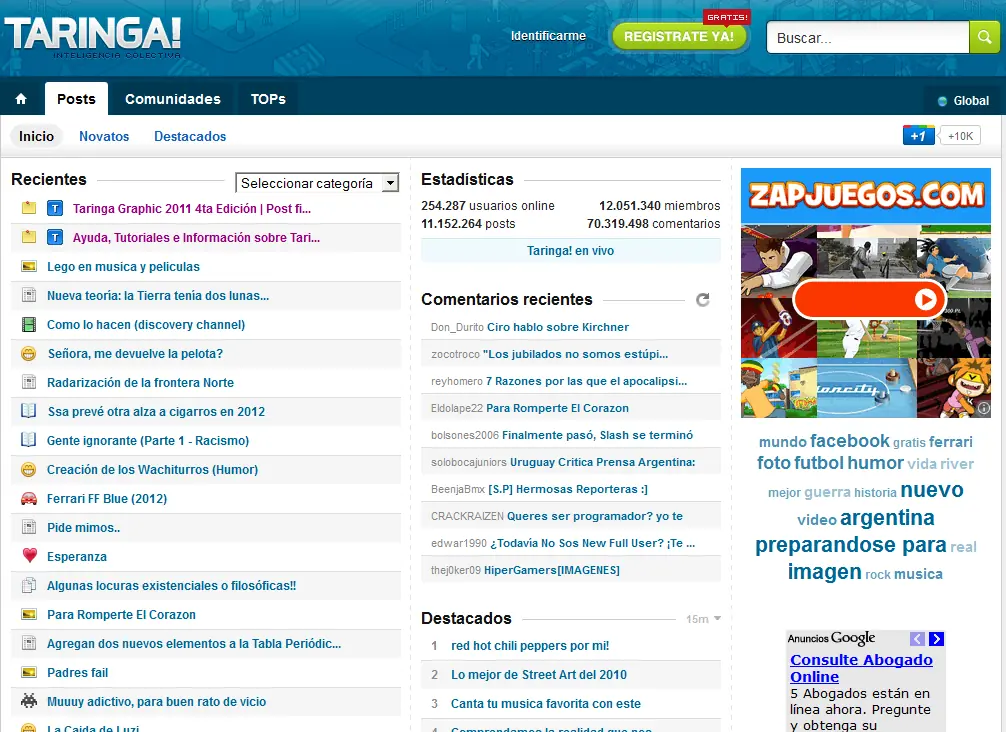
Task: Open post Canta tu musica favorita con este
Action: (x=546, y=703)
